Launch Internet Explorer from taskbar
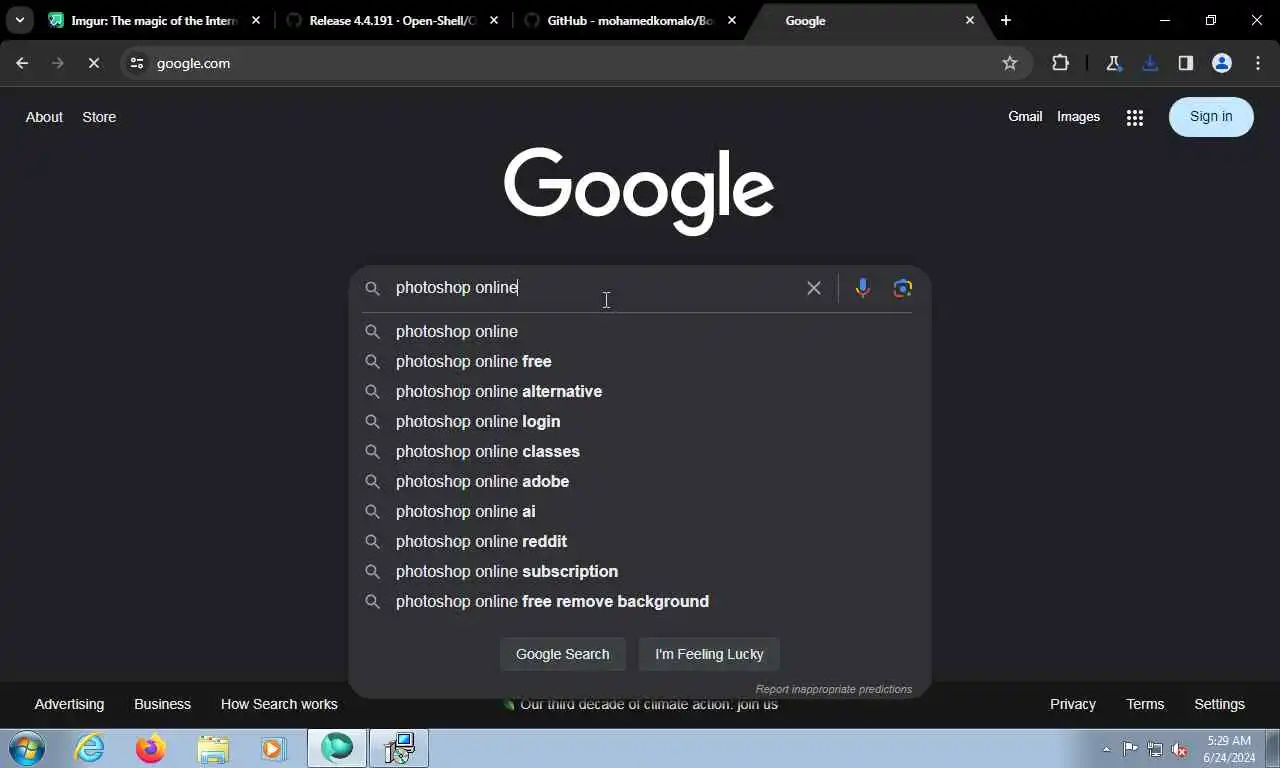The width and height of the screenshot is (1280, 768). pyautogui.click(x=90, y=748)
